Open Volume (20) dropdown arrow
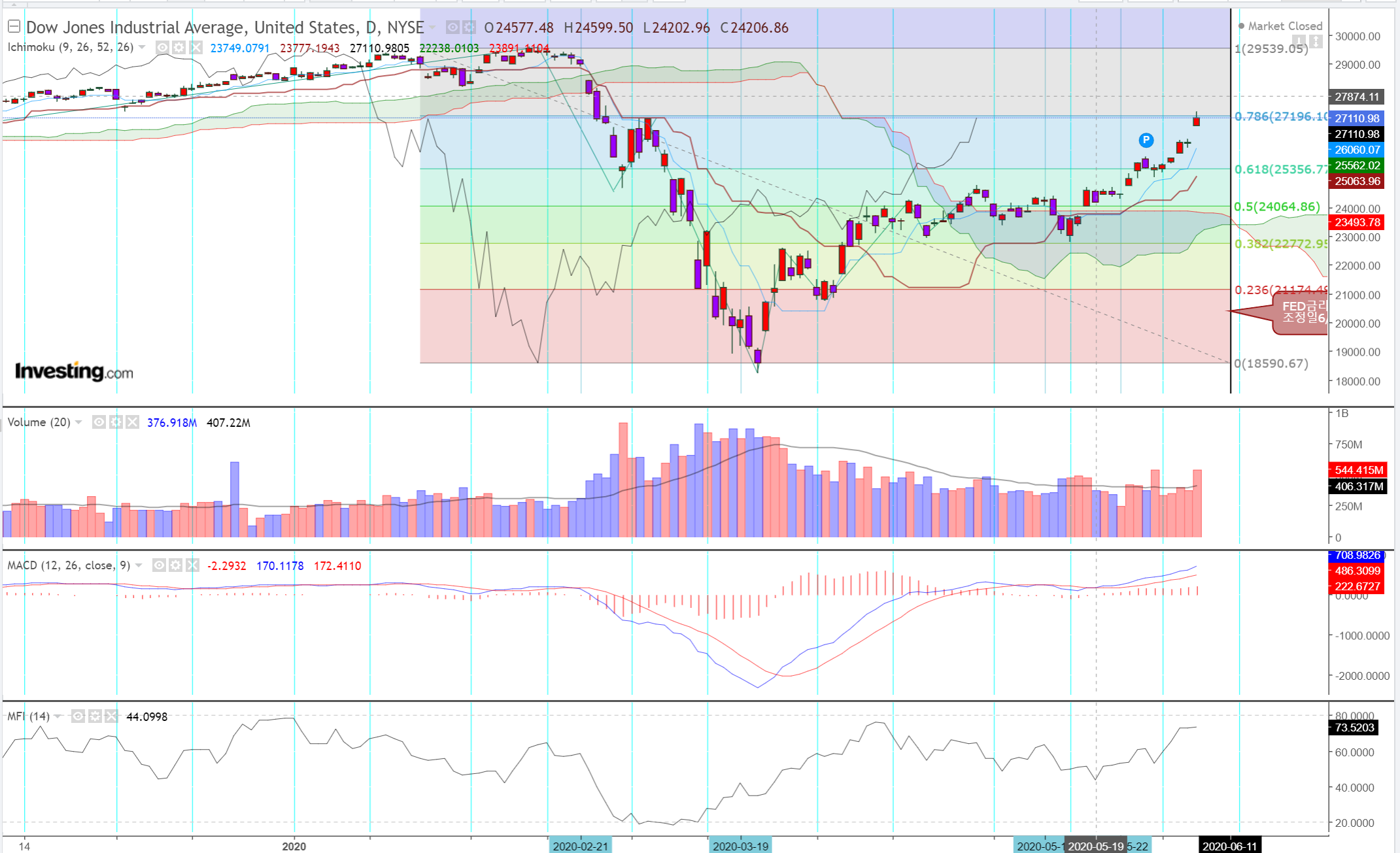1400x853 pixels. [78, 422]
